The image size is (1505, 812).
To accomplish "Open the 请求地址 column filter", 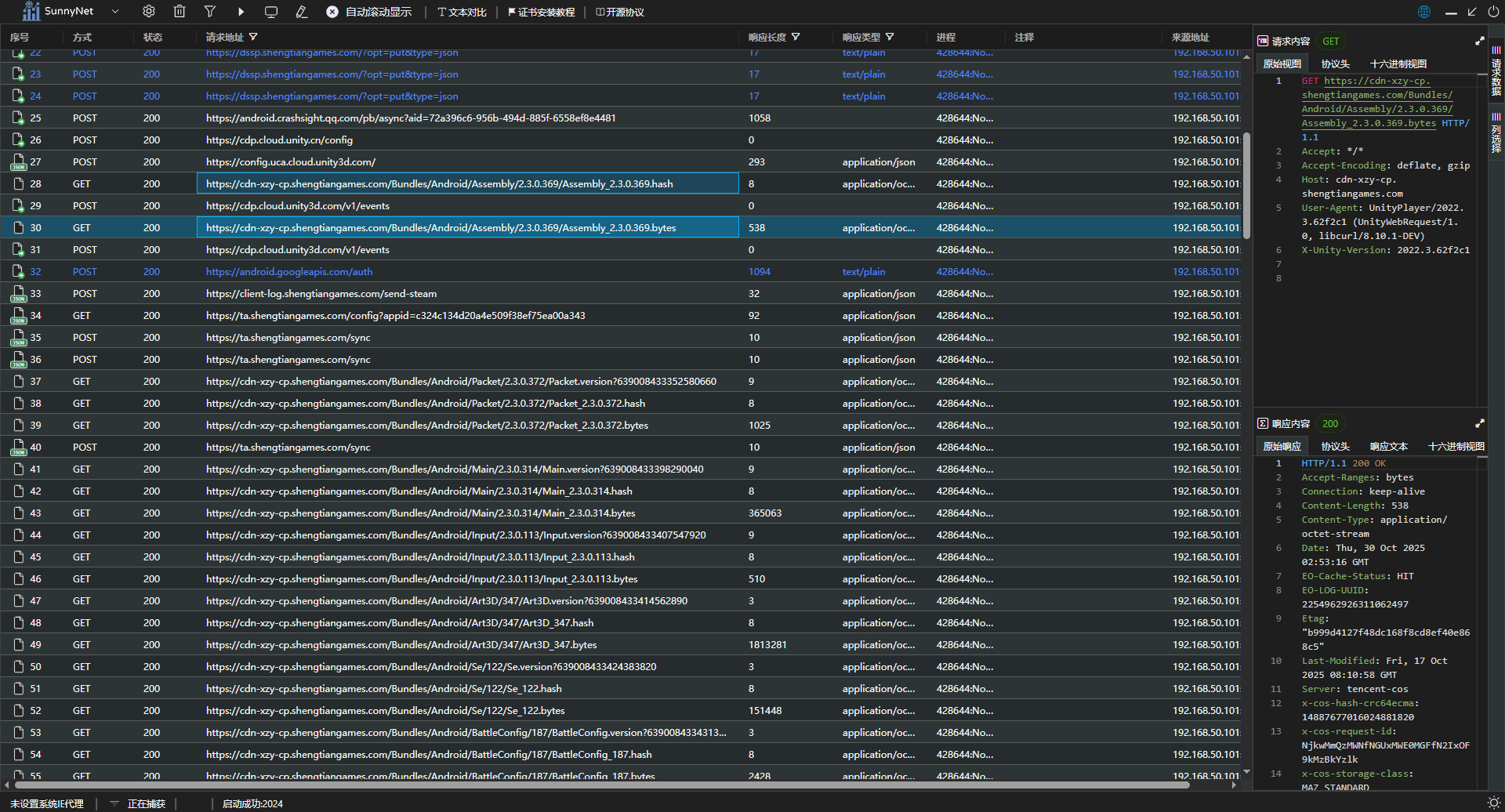I will tap(253, 37).
